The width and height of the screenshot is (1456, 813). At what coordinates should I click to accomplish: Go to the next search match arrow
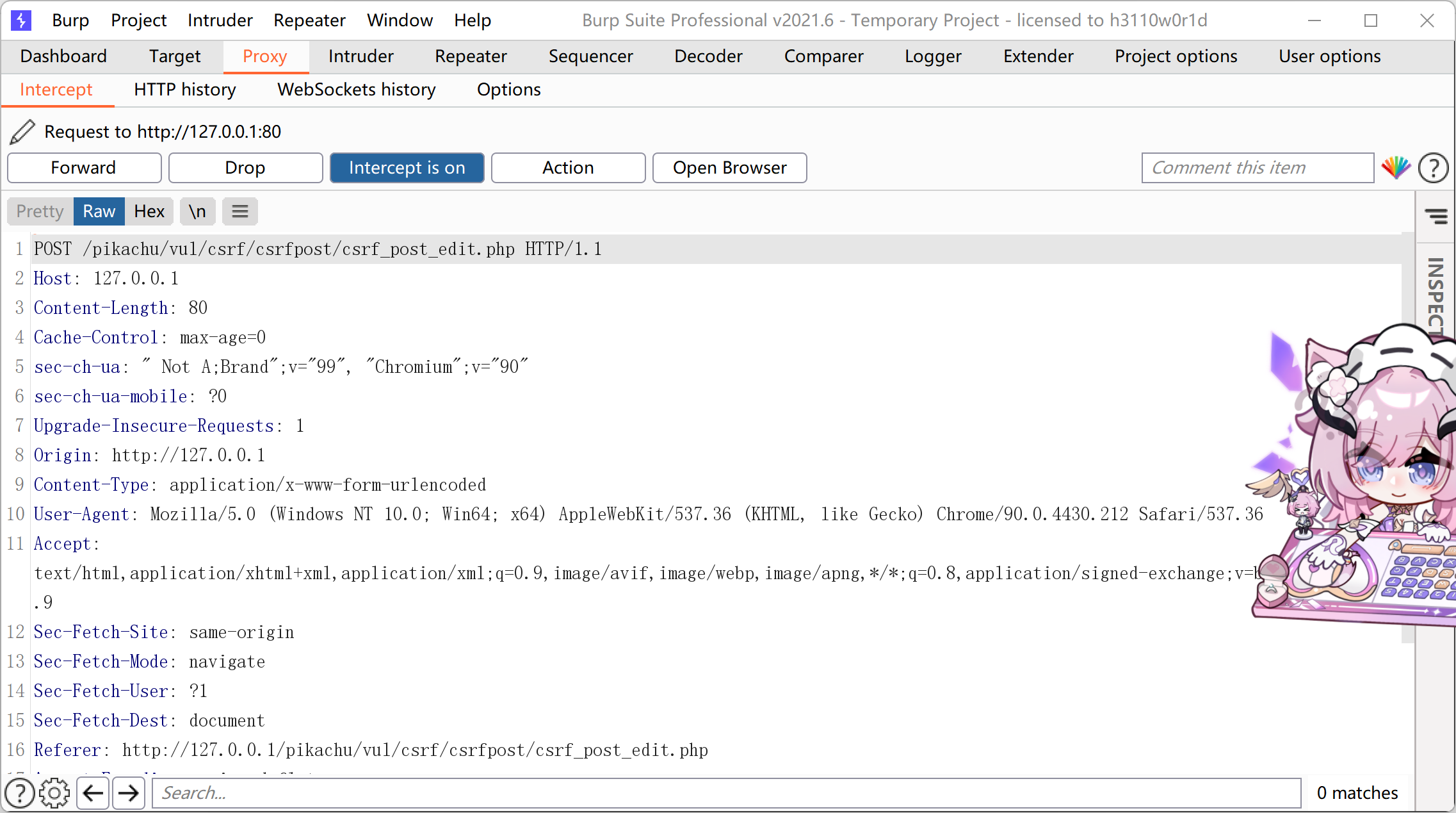[x=129, y=793]
